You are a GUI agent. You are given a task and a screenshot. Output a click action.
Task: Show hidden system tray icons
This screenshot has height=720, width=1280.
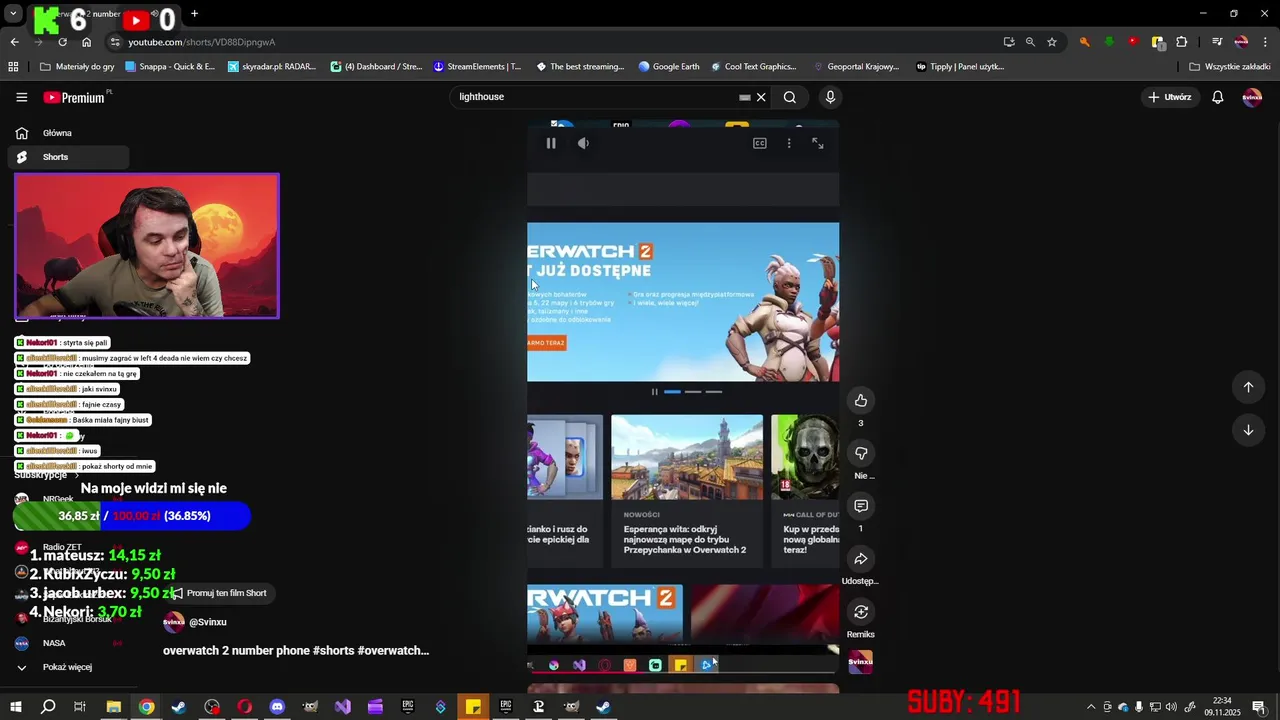[1090, 707]
